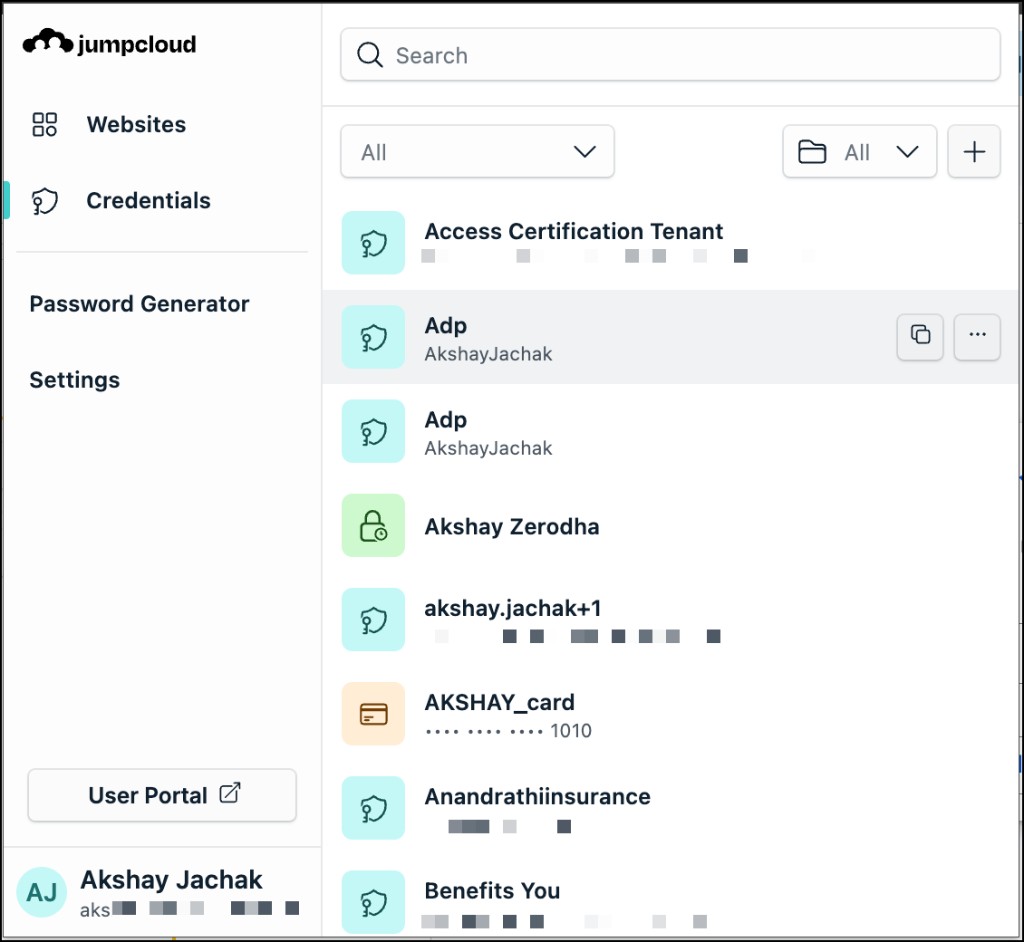Click the akshay.jachak+1 entry icon

tap(374, 619)
